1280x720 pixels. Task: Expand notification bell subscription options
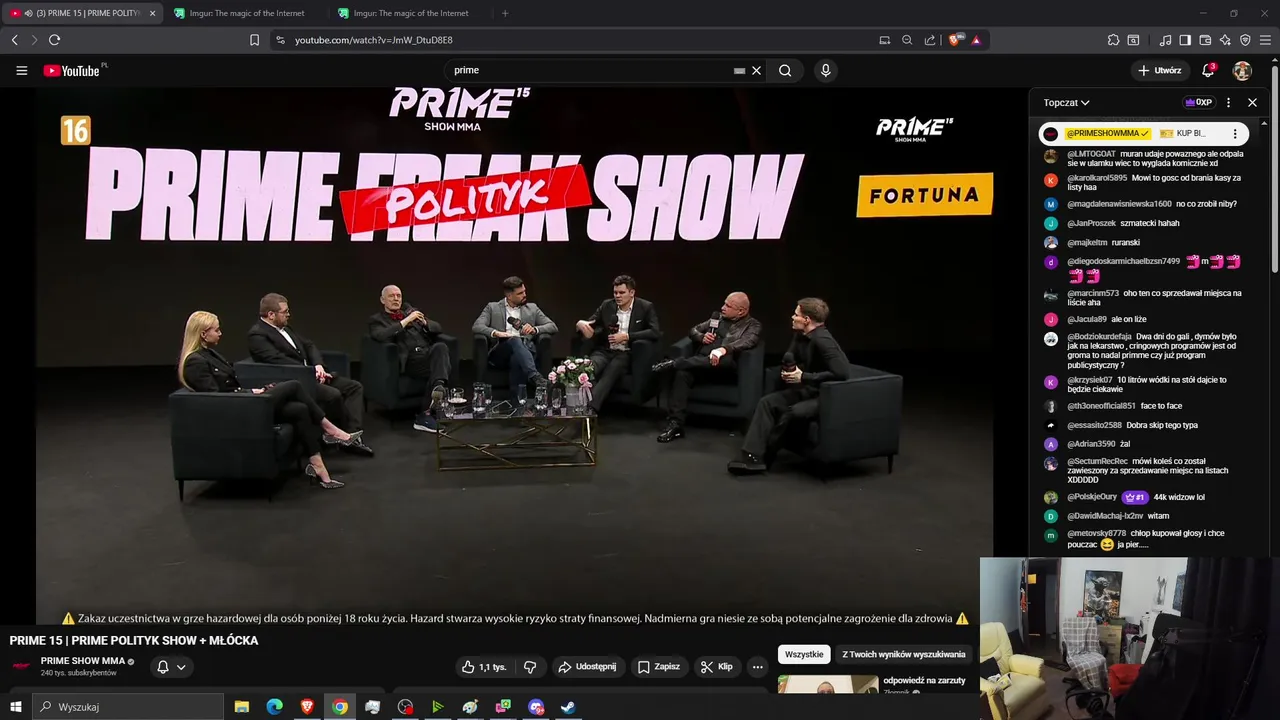[x=181, y=667]
